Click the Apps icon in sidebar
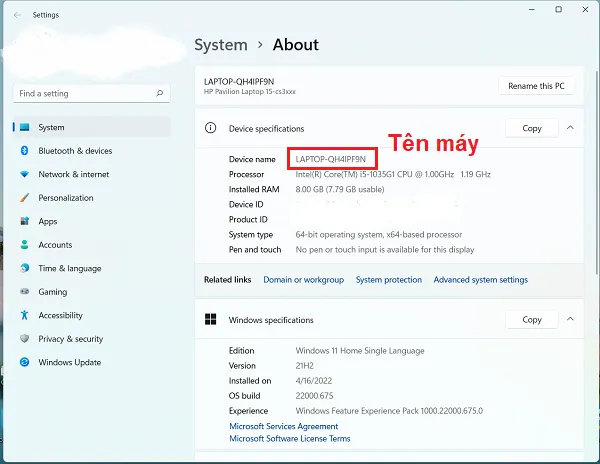This screenshot has width=600, height=464. coord(24,221)
